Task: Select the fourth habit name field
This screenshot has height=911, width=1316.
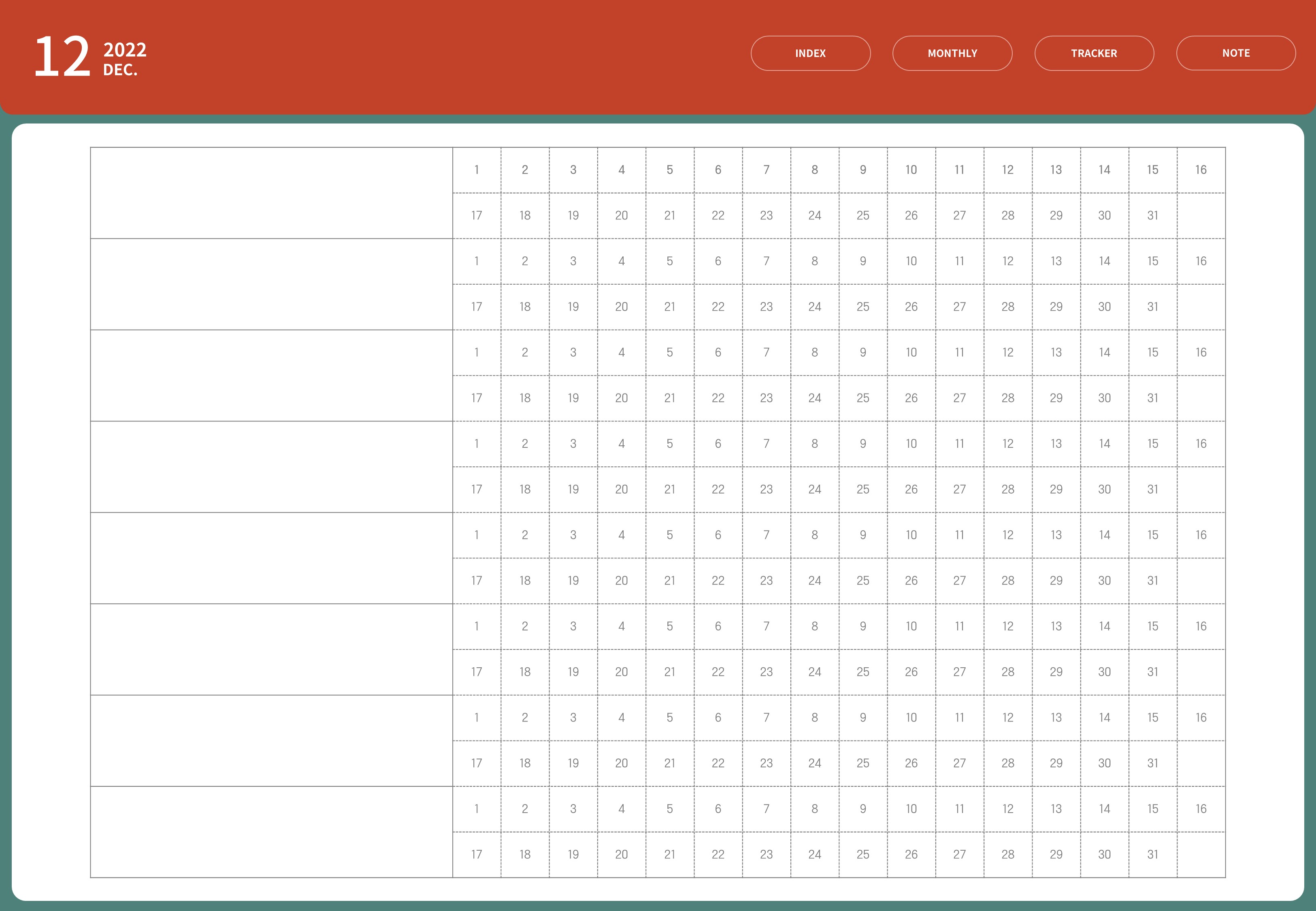Action: click(272, 467)
